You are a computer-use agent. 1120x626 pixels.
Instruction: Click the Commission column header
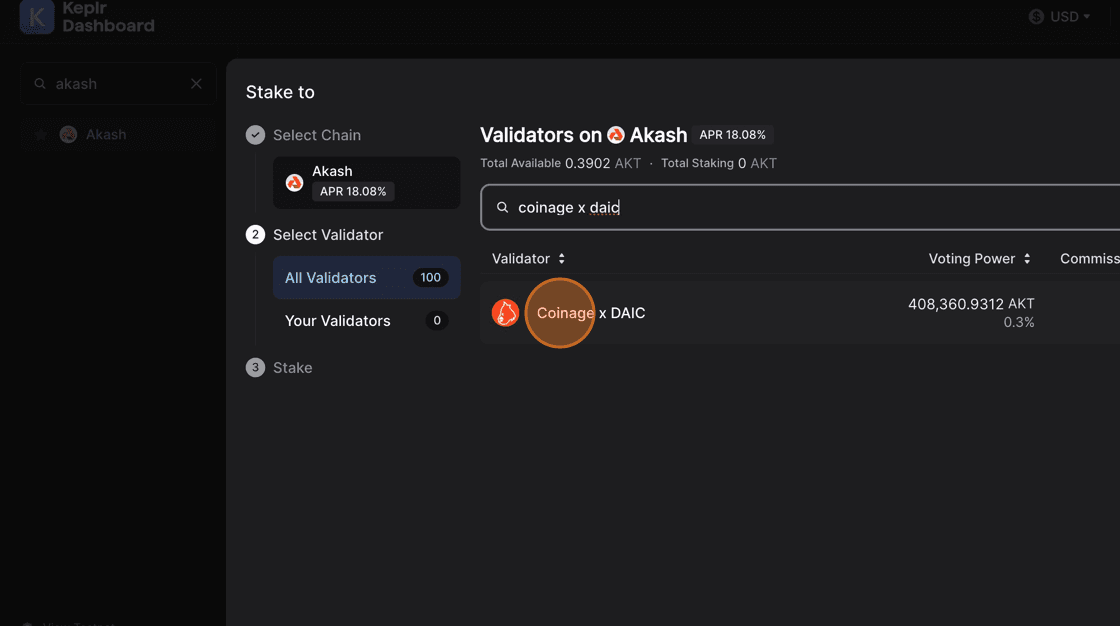[x=1088, y=259]
